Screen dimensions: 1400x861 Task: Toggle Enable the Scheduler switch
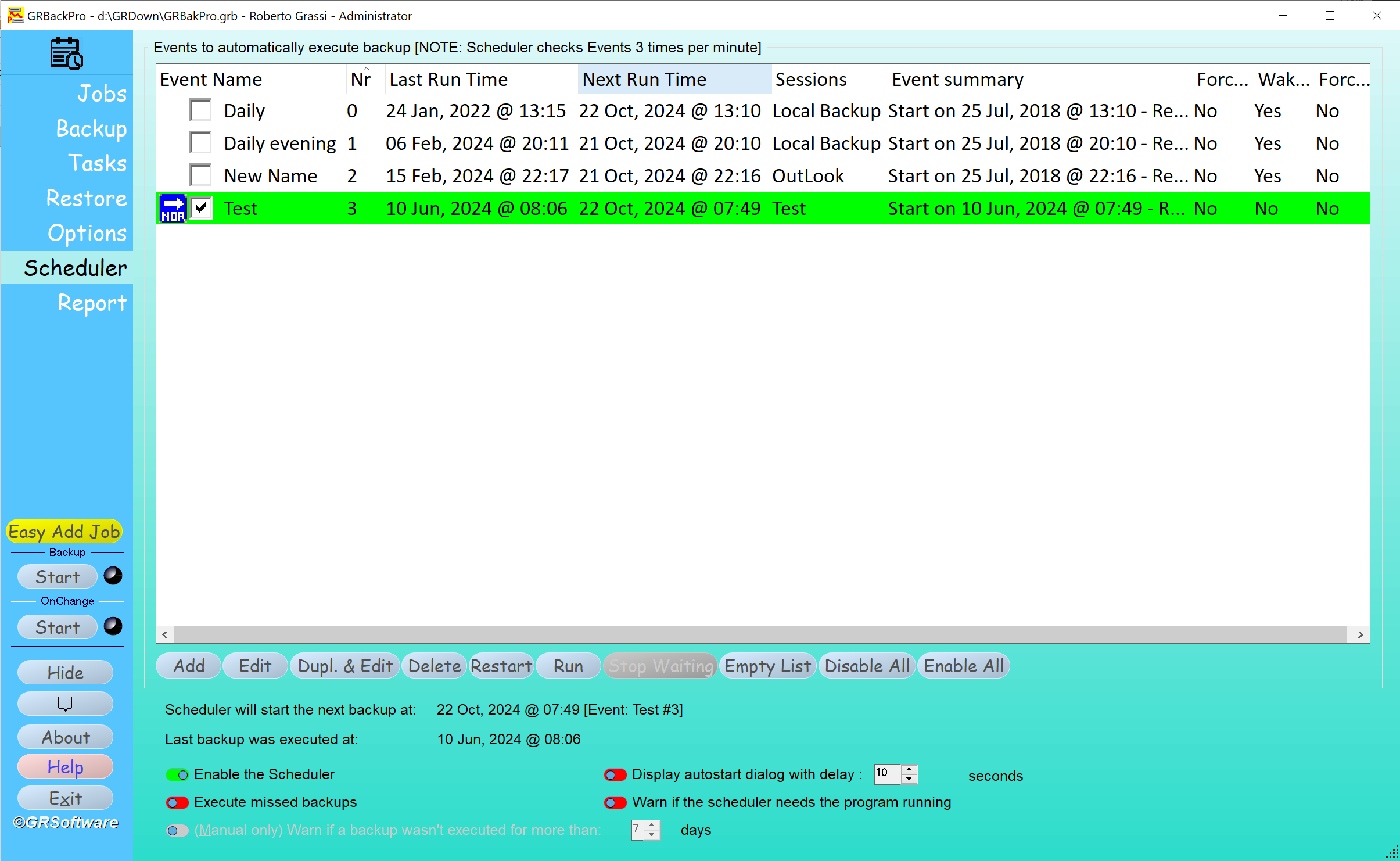[x=177, y=774]
